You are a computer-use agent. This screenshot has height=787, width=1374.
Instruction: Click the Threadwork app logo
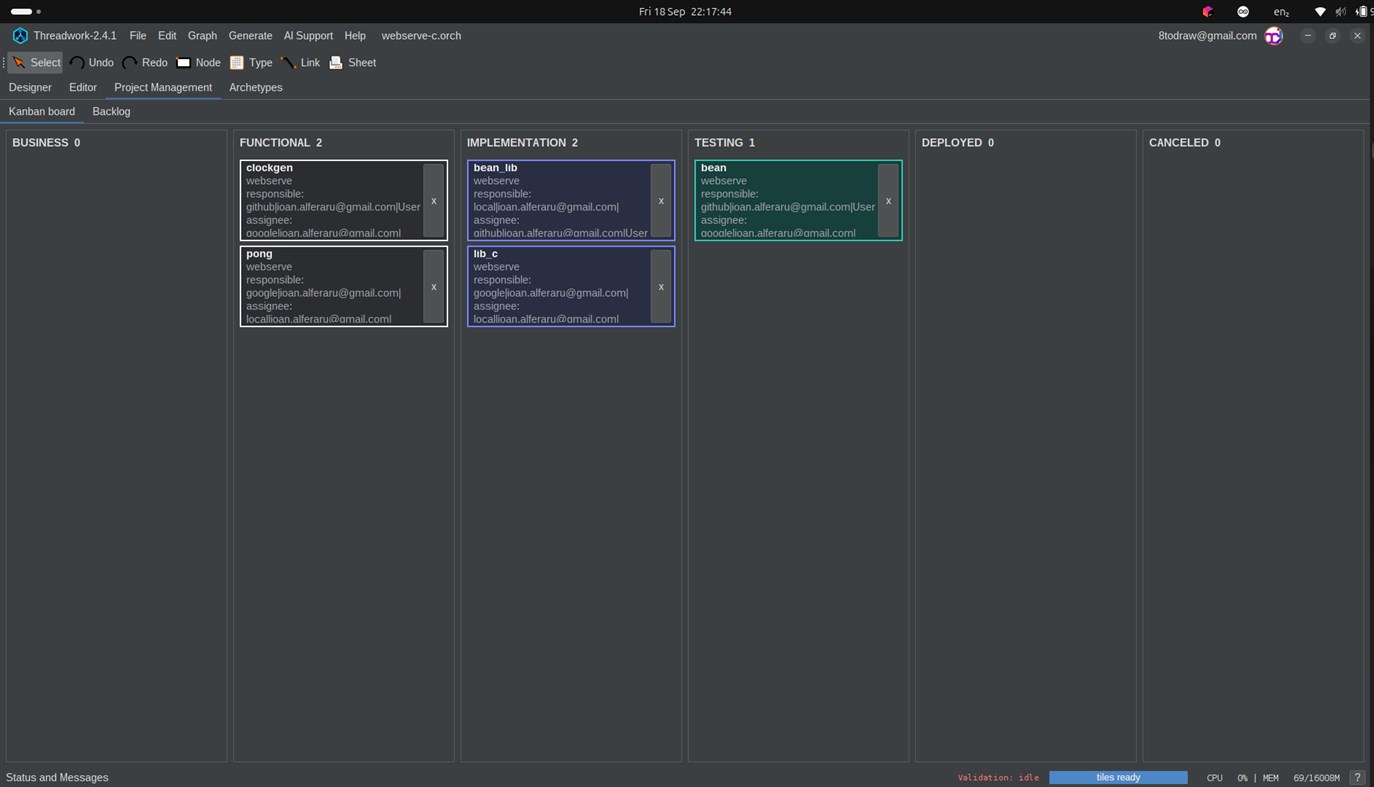(x=20, y=36)
